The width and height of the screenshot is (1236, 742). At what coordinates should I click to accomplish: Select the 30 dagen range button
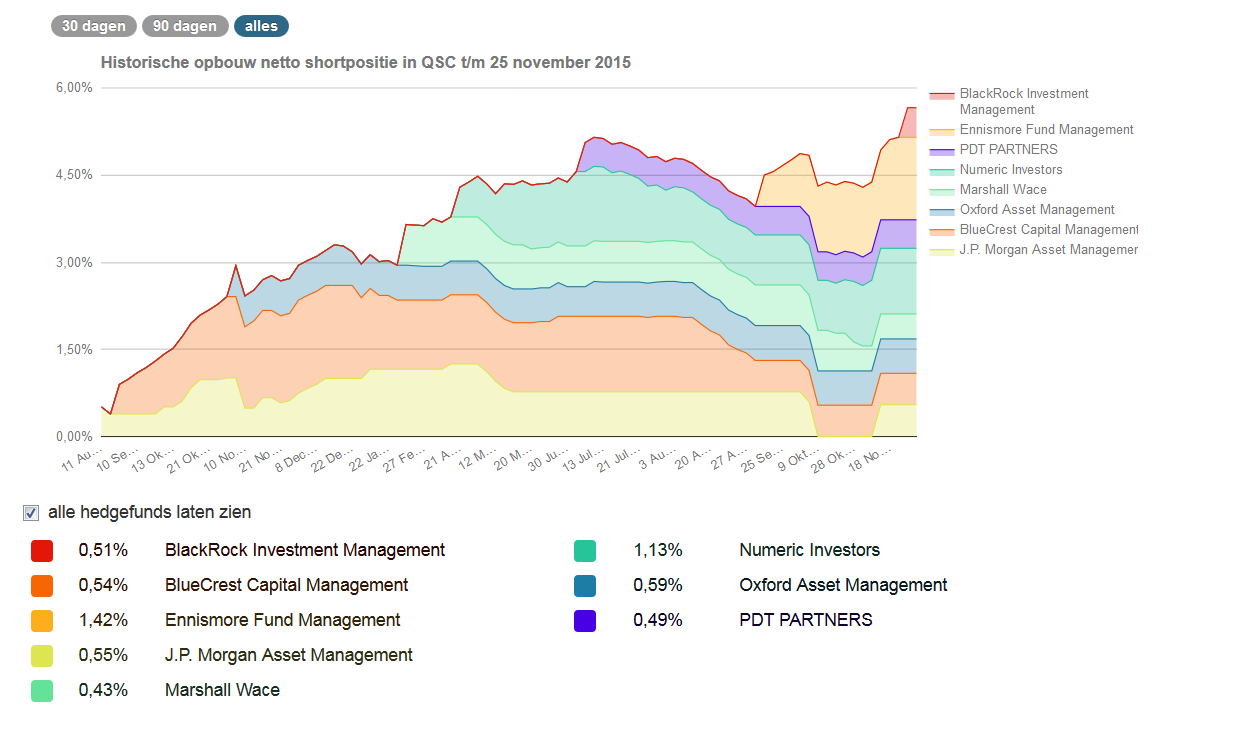coord(94,26)
